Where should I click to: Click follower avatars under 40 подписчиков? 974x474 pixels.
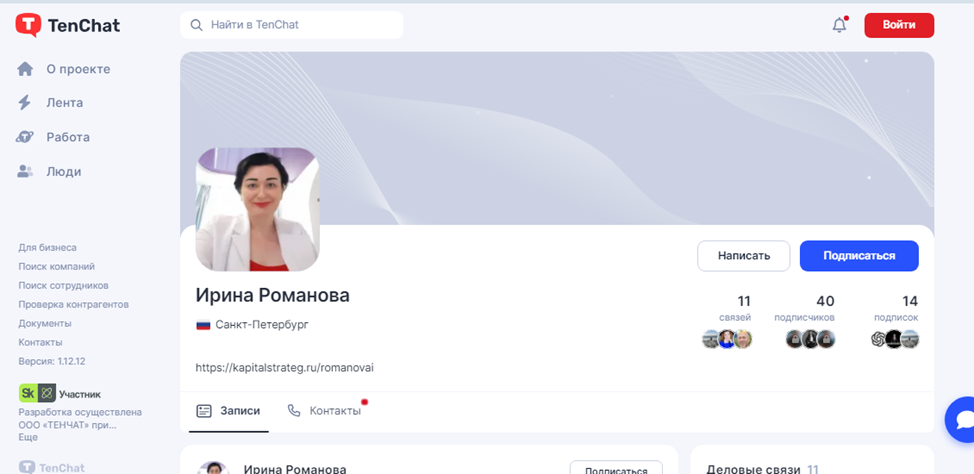810,339
